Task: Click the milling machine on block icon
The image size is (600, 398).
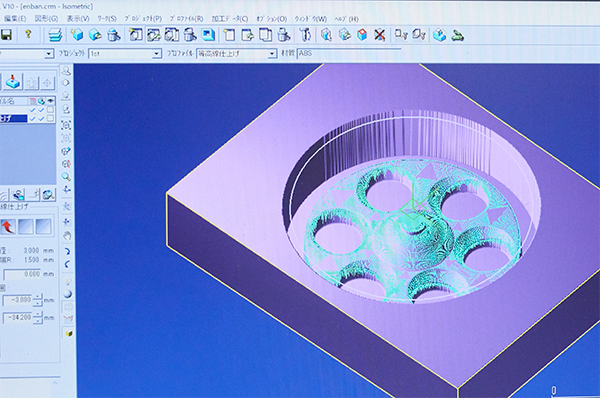Action: [440, 35]
